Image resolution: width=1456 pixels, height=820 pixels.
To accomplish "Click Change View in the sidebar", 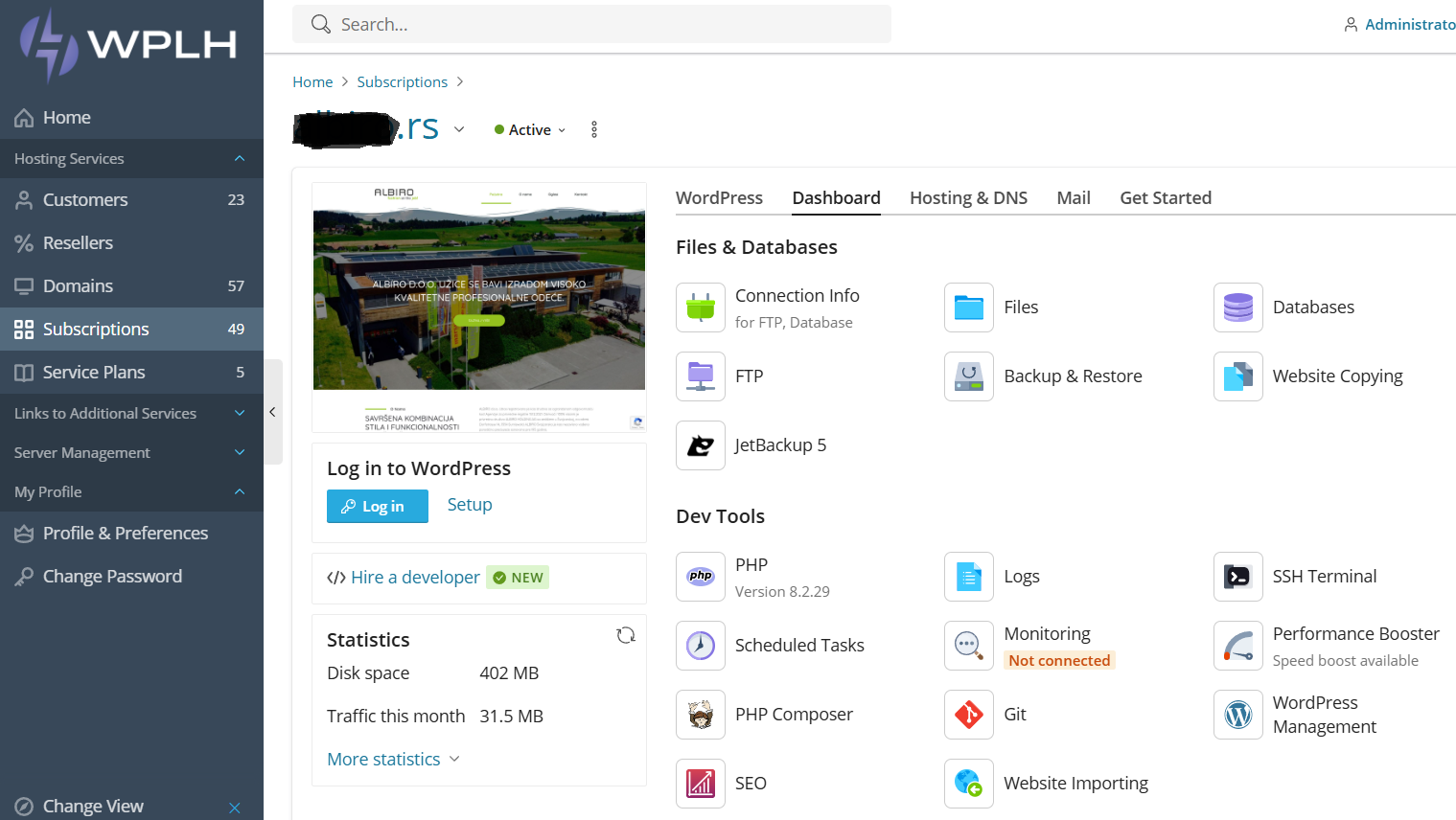I will [x=93, y=806].
